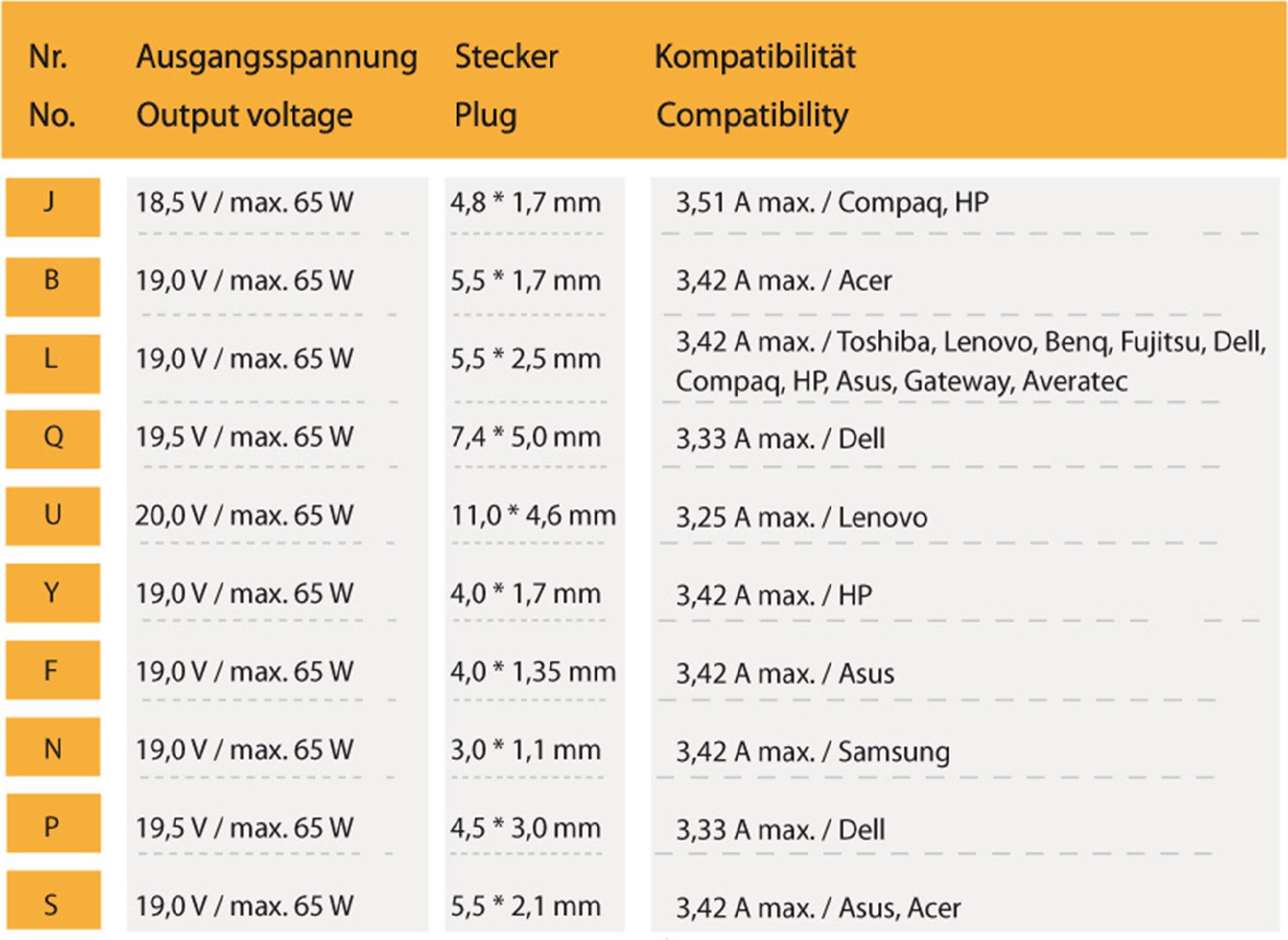
Task: Click the orange J row label
Action: pos(52,207)
